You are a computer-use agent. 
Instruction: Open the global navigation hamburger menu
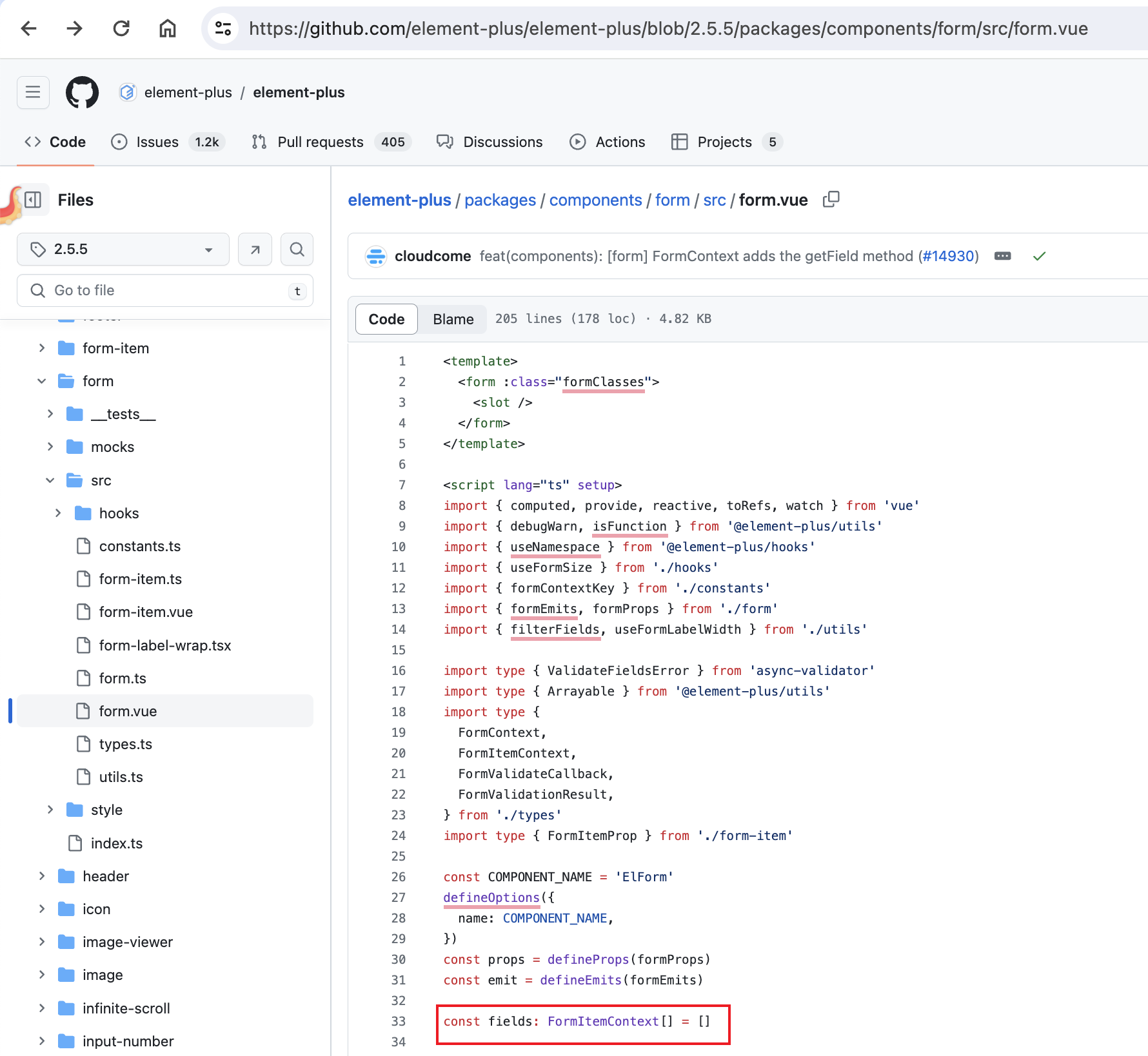33,92
